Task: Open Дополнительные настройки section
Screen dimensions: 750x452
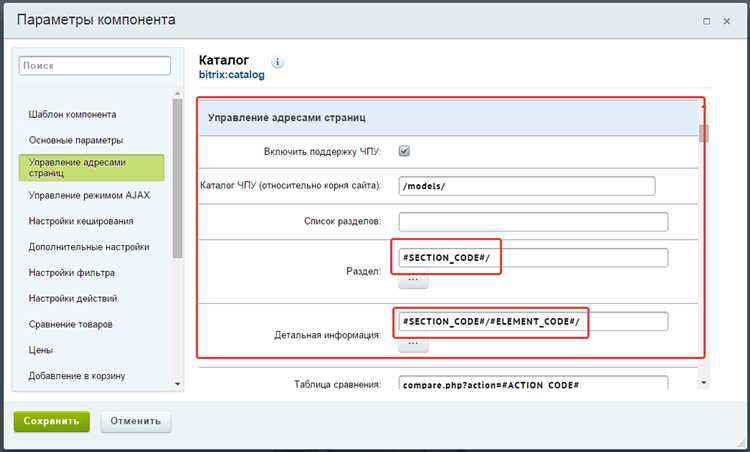Action: tap(89, 247)
